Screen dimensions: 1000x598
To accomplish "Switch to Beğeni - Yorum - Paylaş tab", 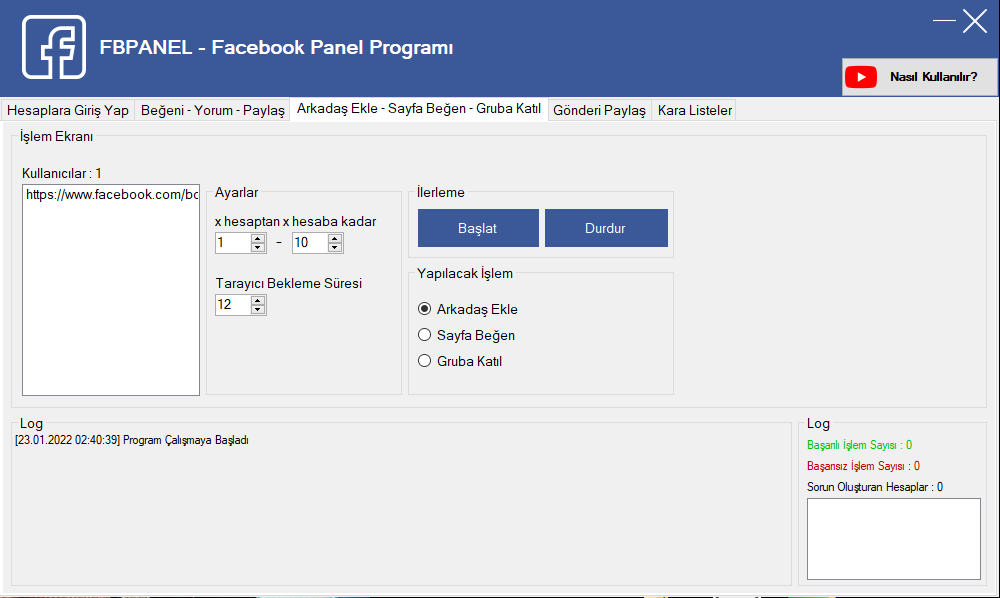I will click(213, 110).
